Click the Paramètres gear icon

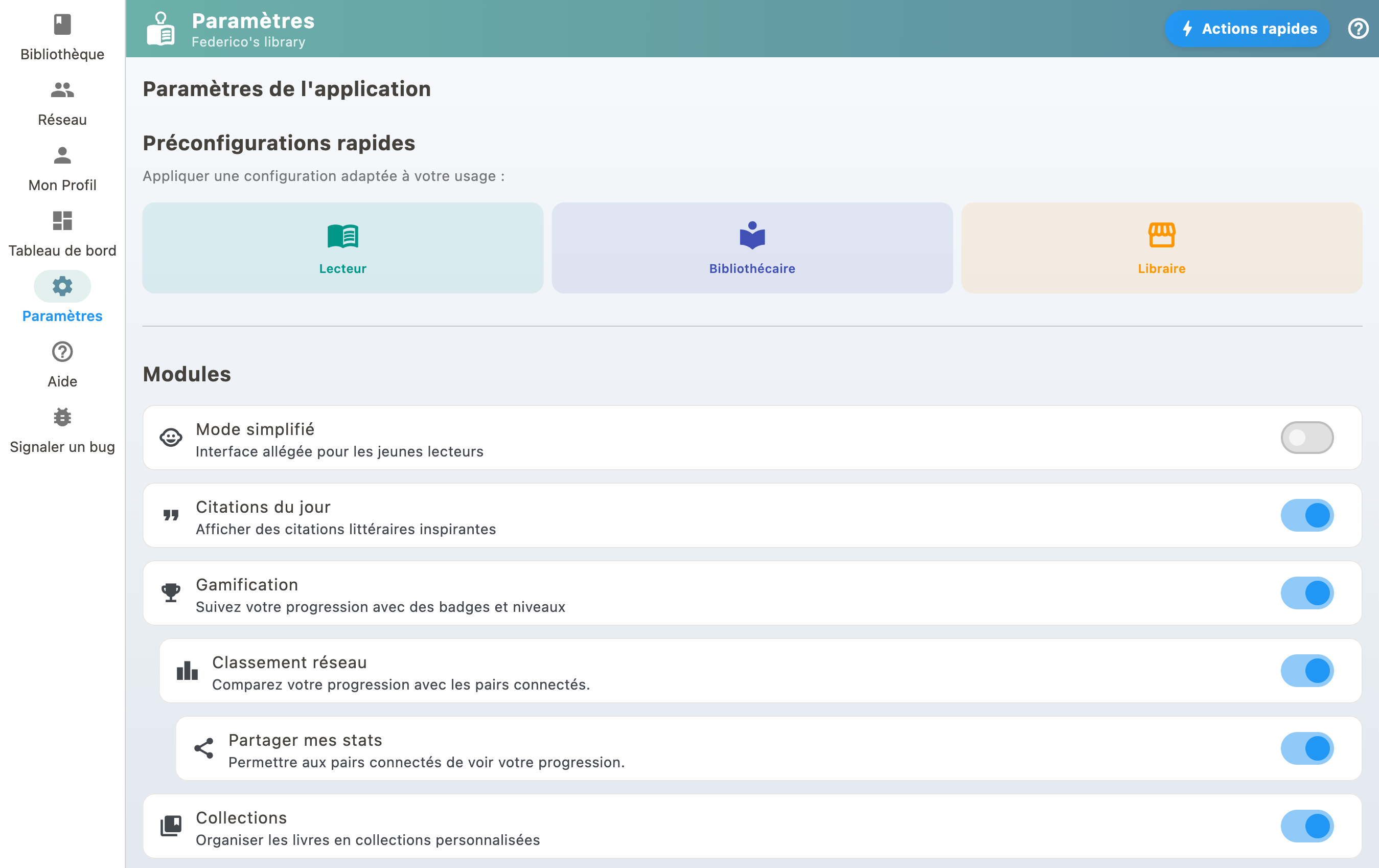62,286
